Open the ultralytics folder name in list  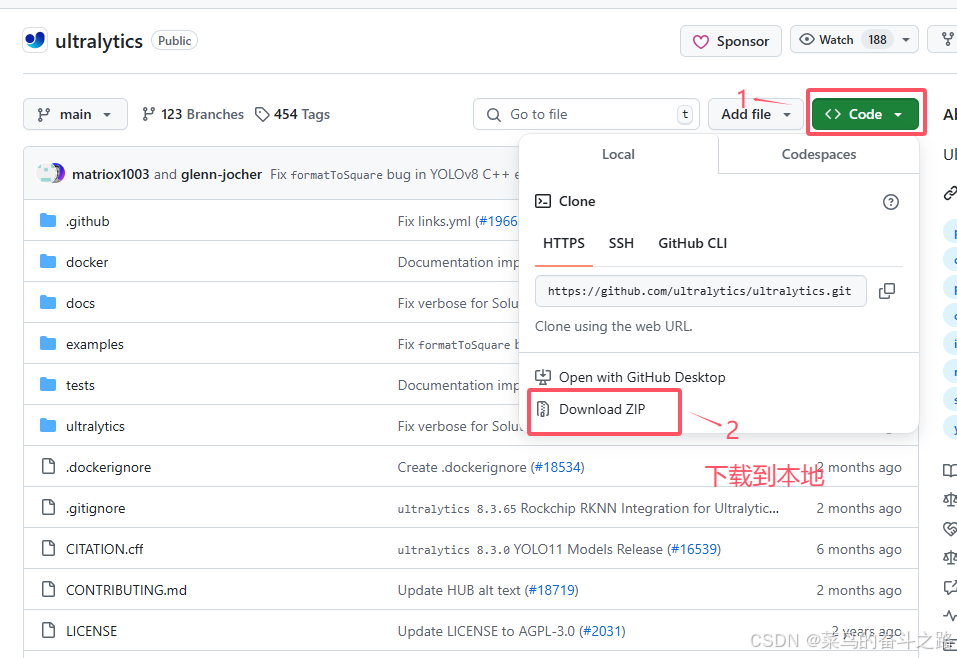point(95,426)
